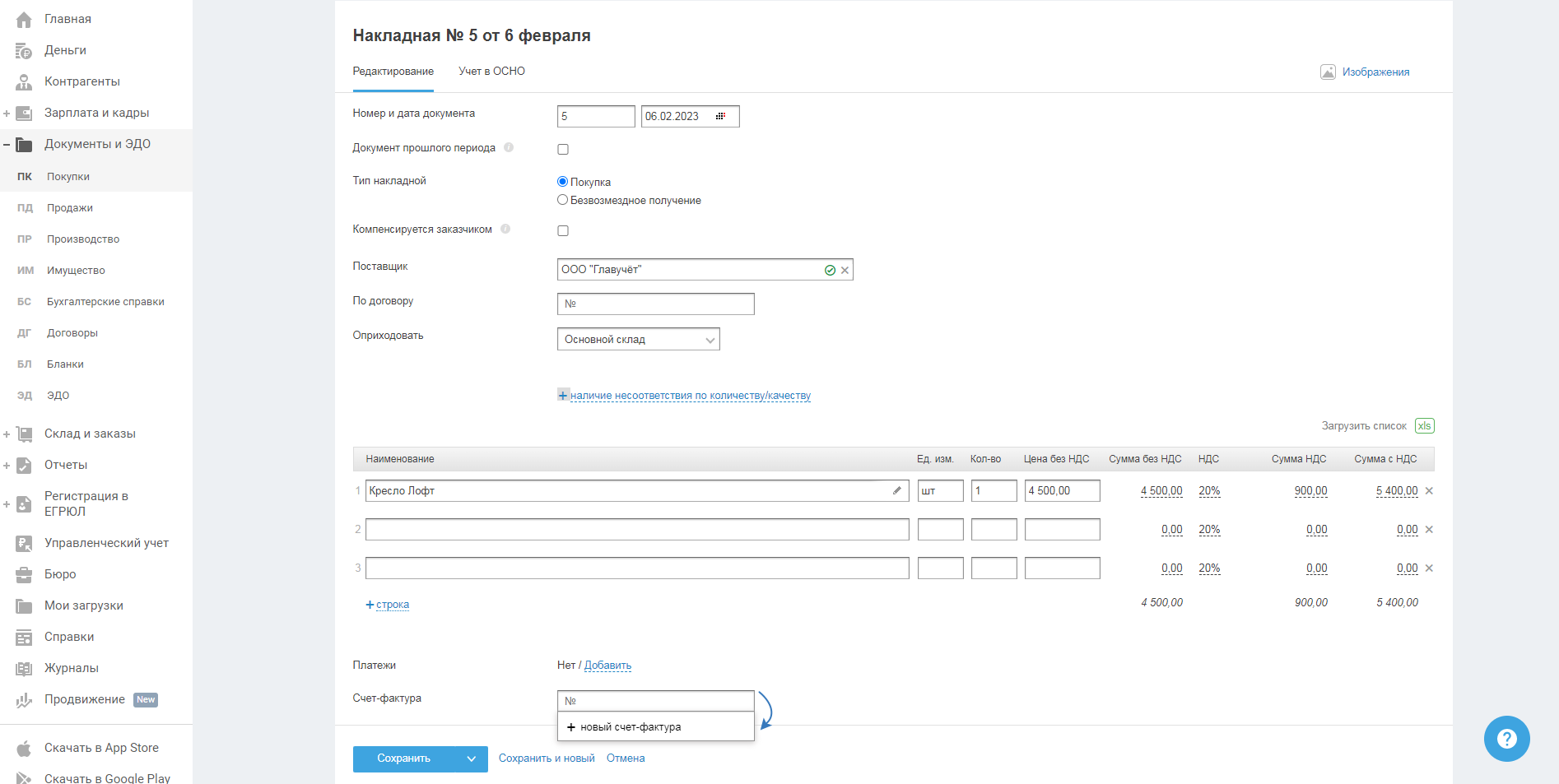Click the По договору number input field
Viewport: 1559px width, 784px height.
(x=656, y=304)
